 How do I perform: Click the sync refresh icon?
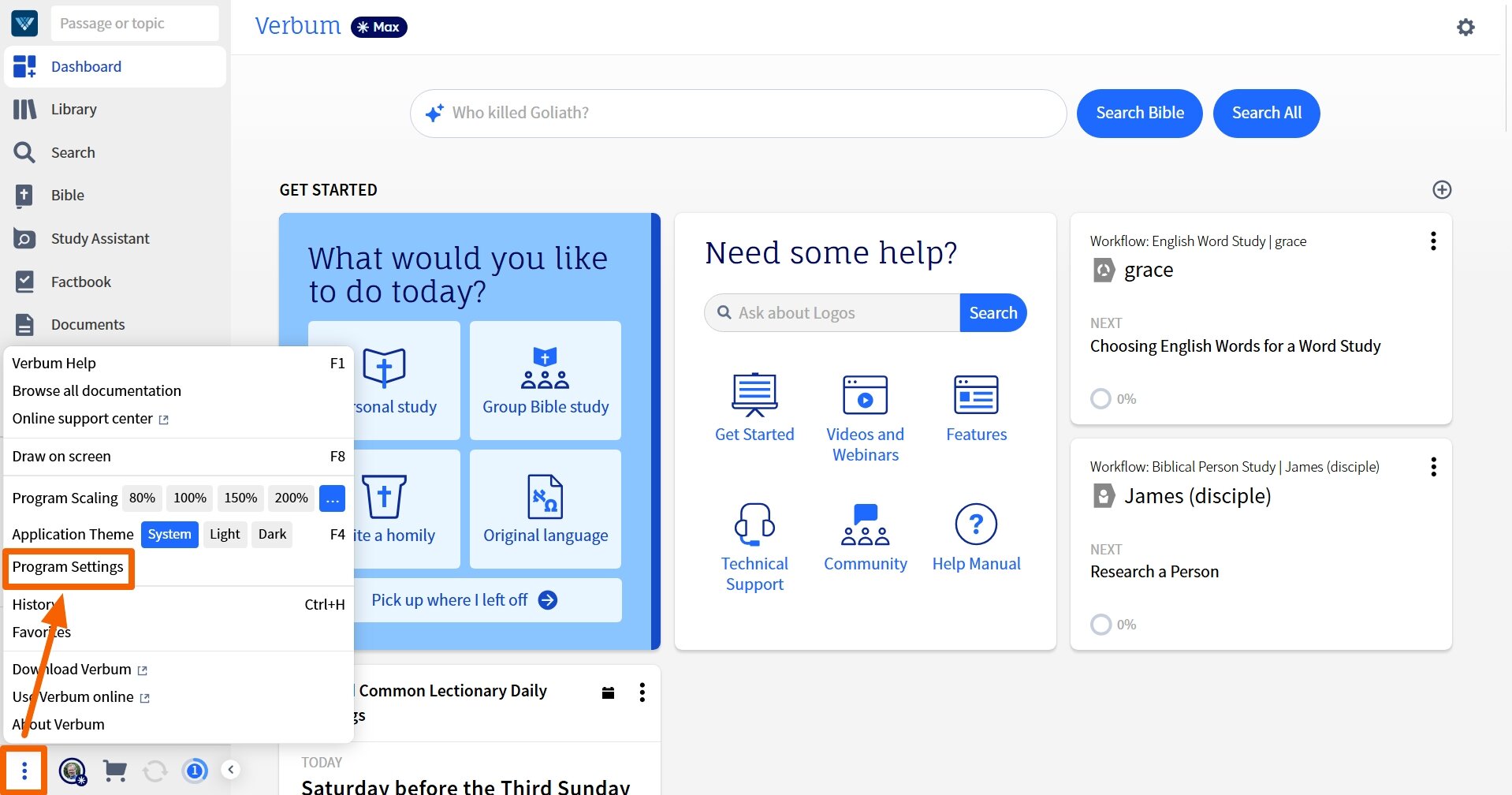coord(155,771)
